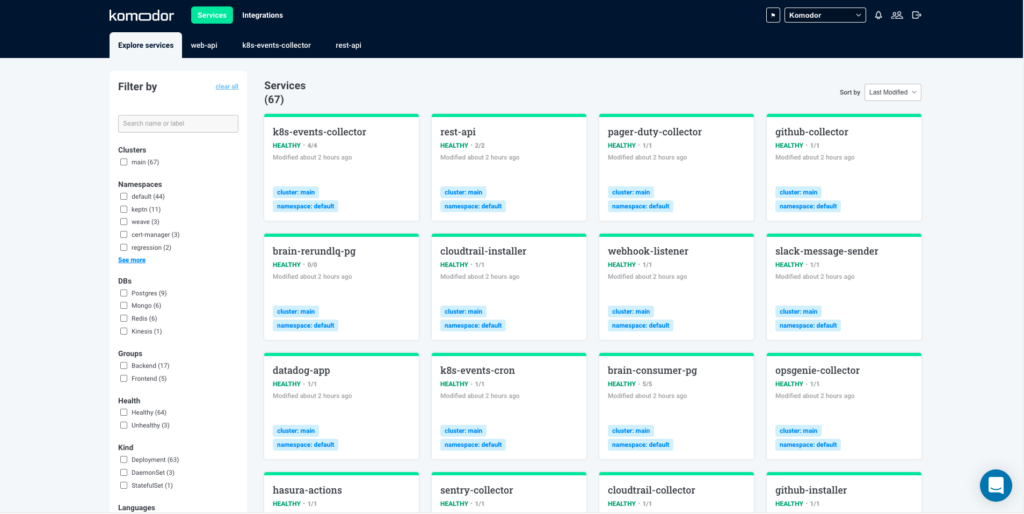The image size is (1024, 514).
Task: Open the webhook-listener service card
Action: pyautogui.click(x=677, y=287)
